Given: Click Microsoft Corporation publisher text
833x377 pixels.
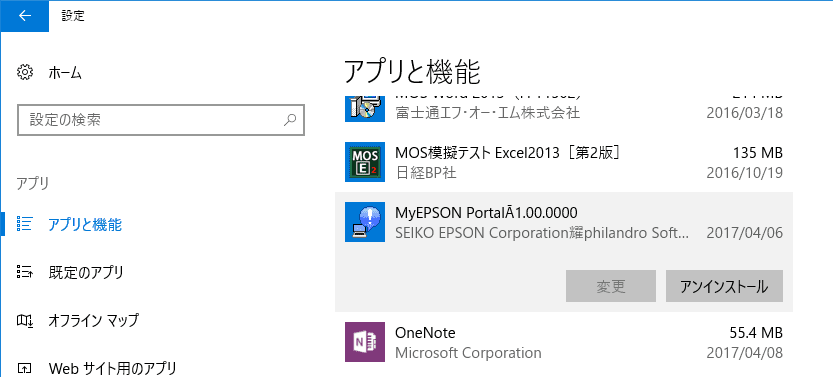Looking at the screenshot, I should tap(469, 353).
